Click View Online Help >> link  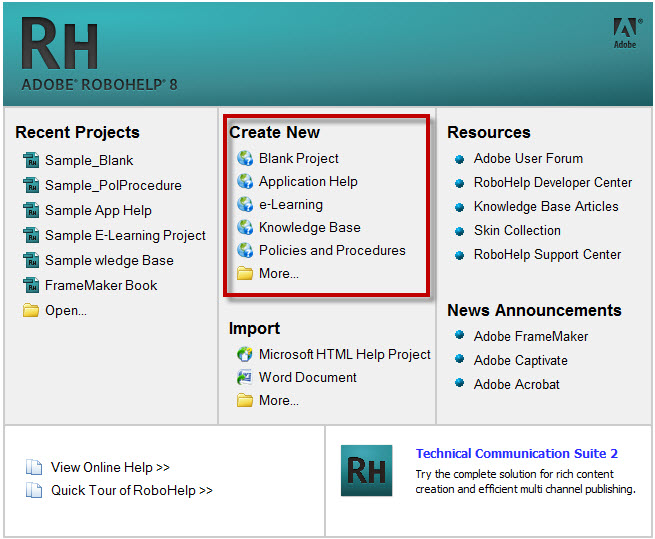(x=110, y=468)
